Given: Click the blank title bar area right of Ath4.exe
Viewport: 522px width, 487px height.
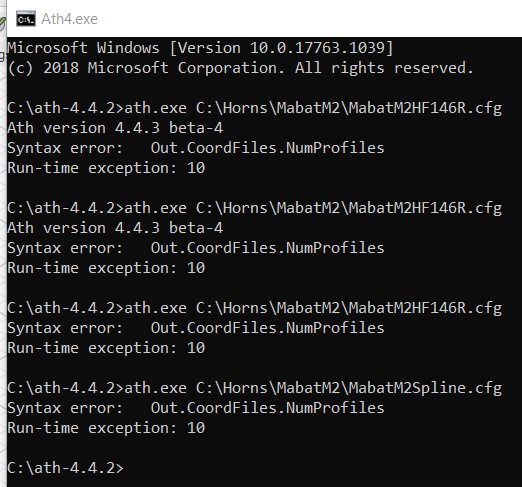Looking at the screenshot, I should pos(310,19).
